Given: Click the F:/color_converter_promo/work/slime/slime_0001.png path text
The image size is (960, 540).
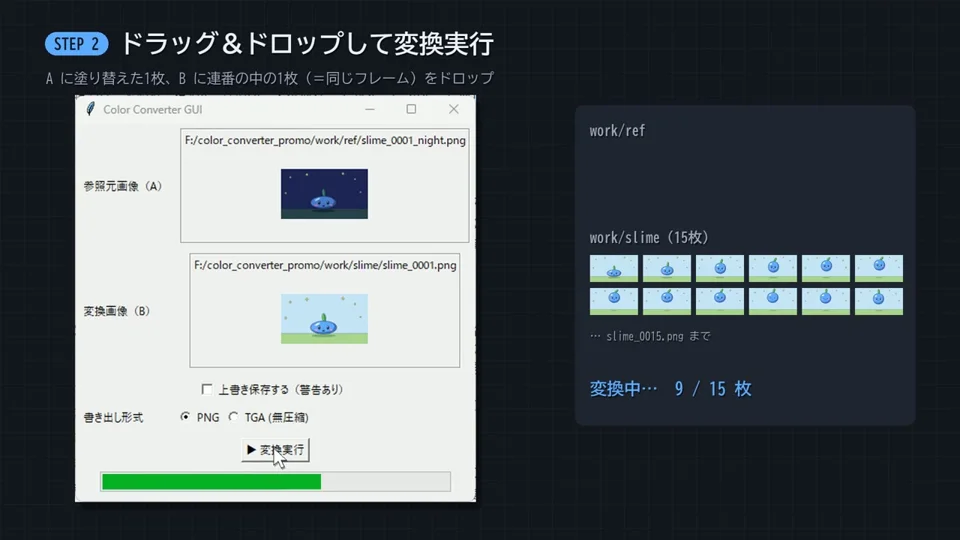Looking at the screenshot, I should pos(325,265).
